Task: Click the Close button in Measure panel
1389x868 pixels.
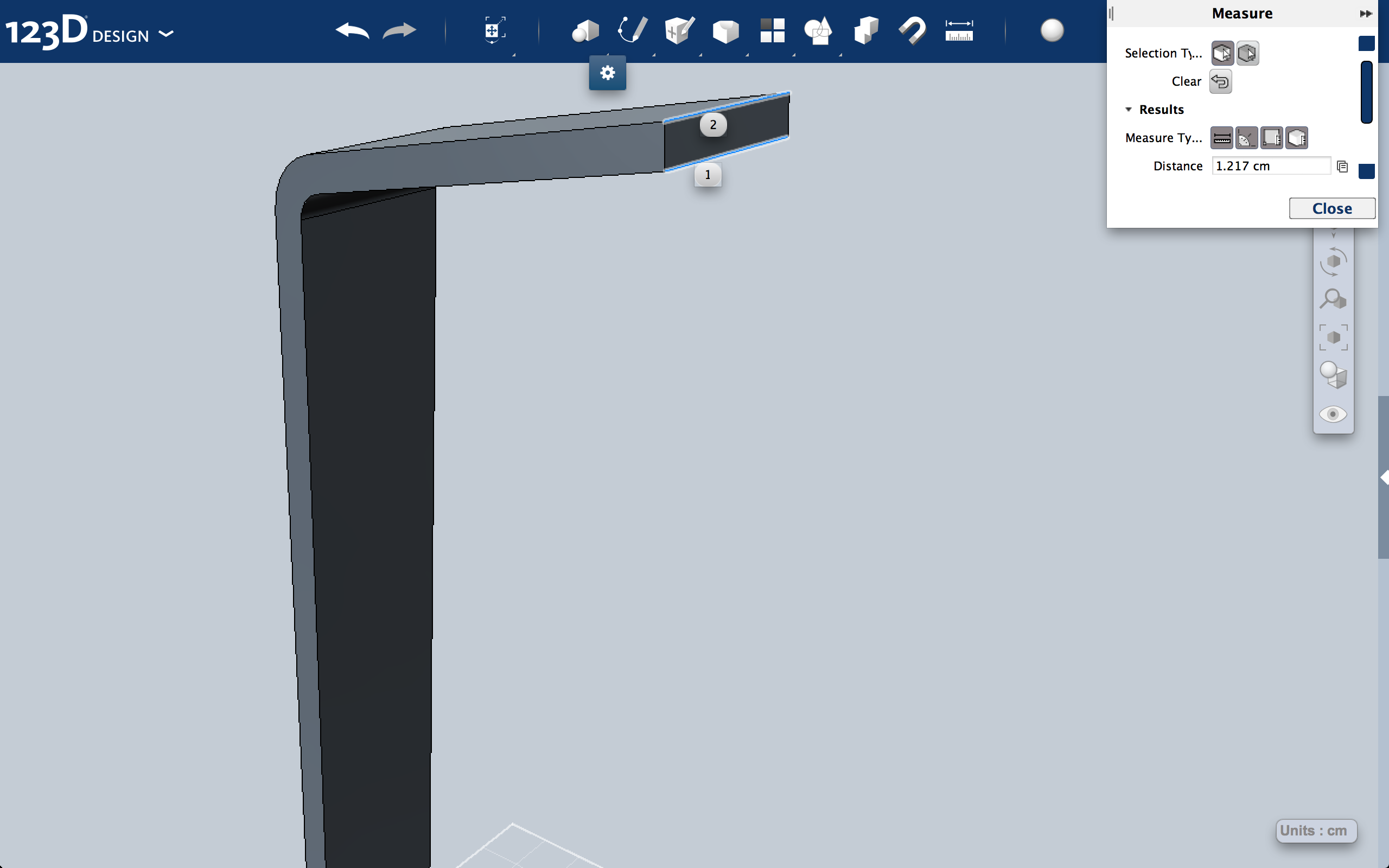Action: click(1331, 208)
